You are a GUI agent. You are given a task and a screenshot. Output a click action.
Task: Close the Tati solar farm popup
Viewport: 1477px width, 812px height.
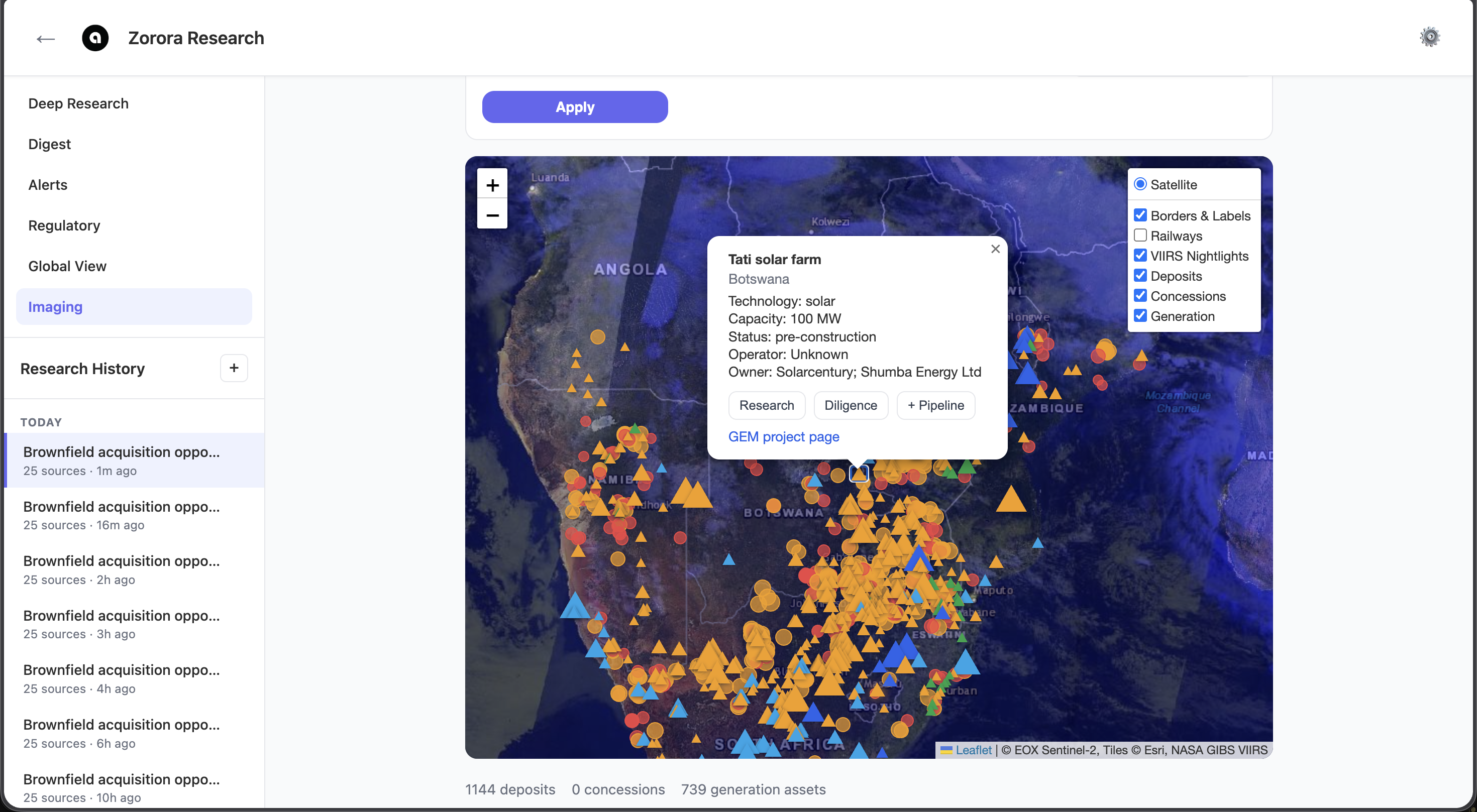pos(995,249)
